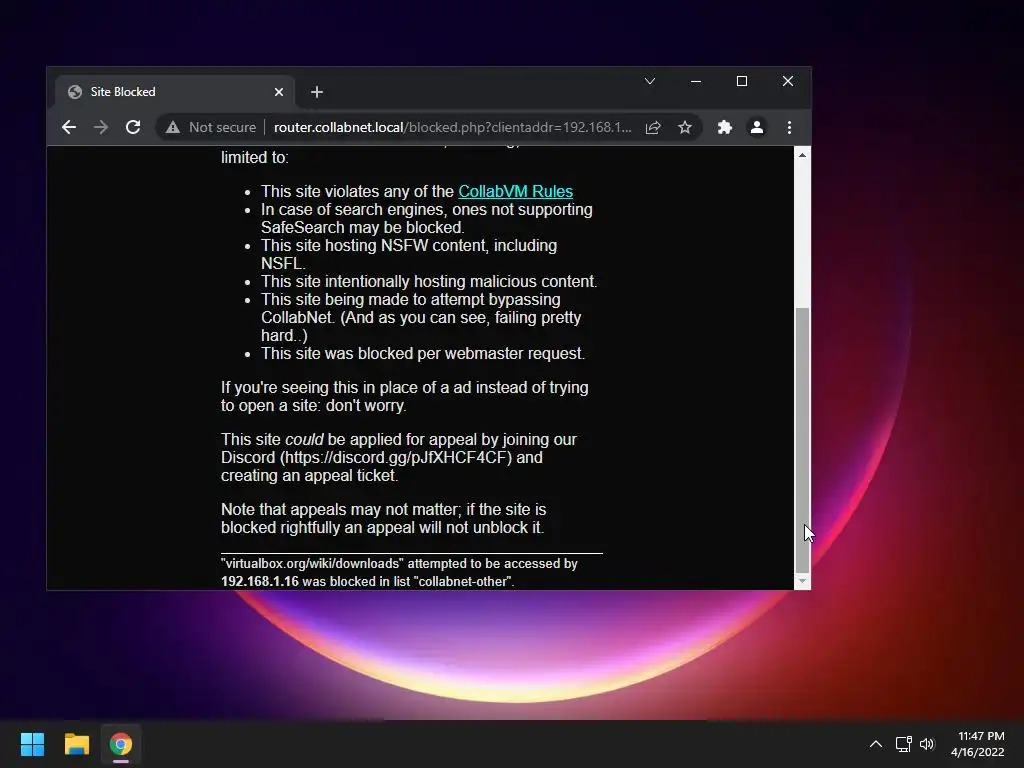Click the Discord invite text https://discord.gg/pJfXHCF4CF

pos(396,457)
